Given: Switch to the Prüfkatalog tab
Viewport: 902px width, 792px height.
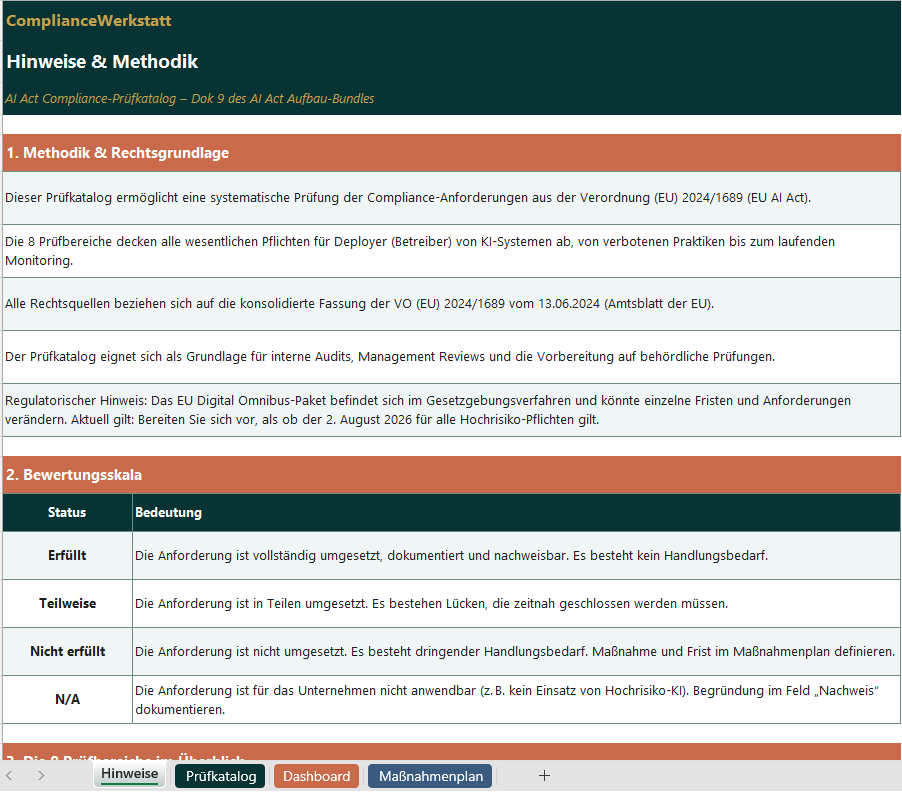Looking at the screenshot, I should (x=219, y=775).
